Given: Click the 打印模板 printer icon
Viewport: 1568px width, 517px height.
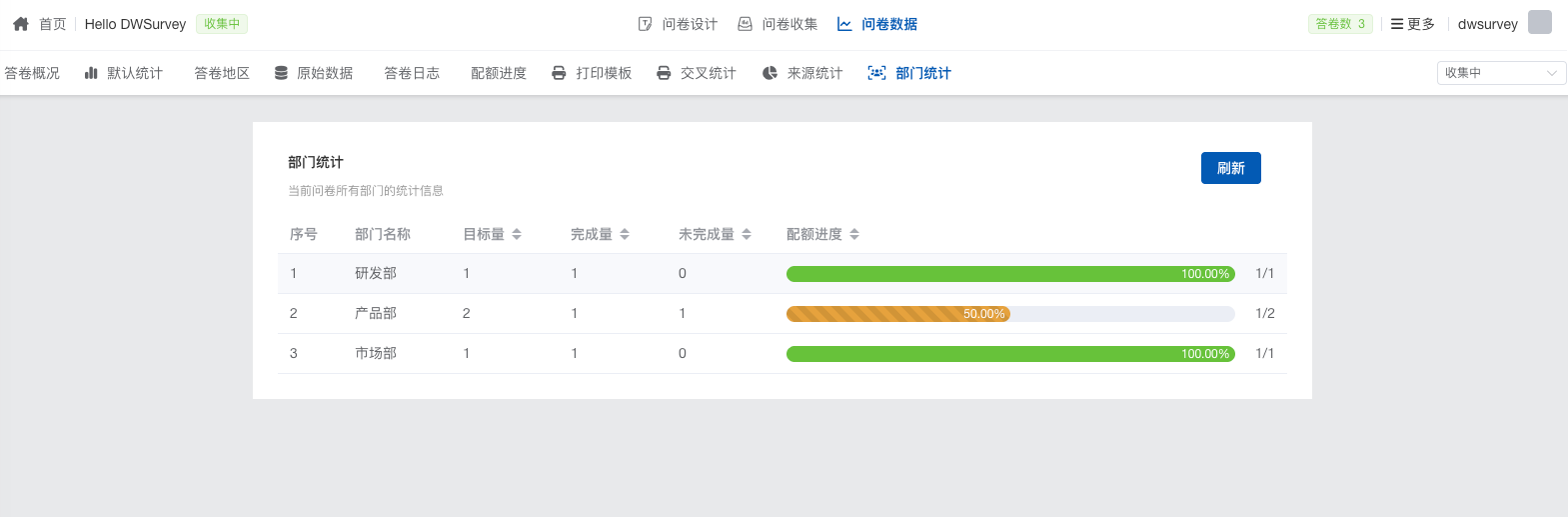Looking at the screenshot, I should pos(559,73).
